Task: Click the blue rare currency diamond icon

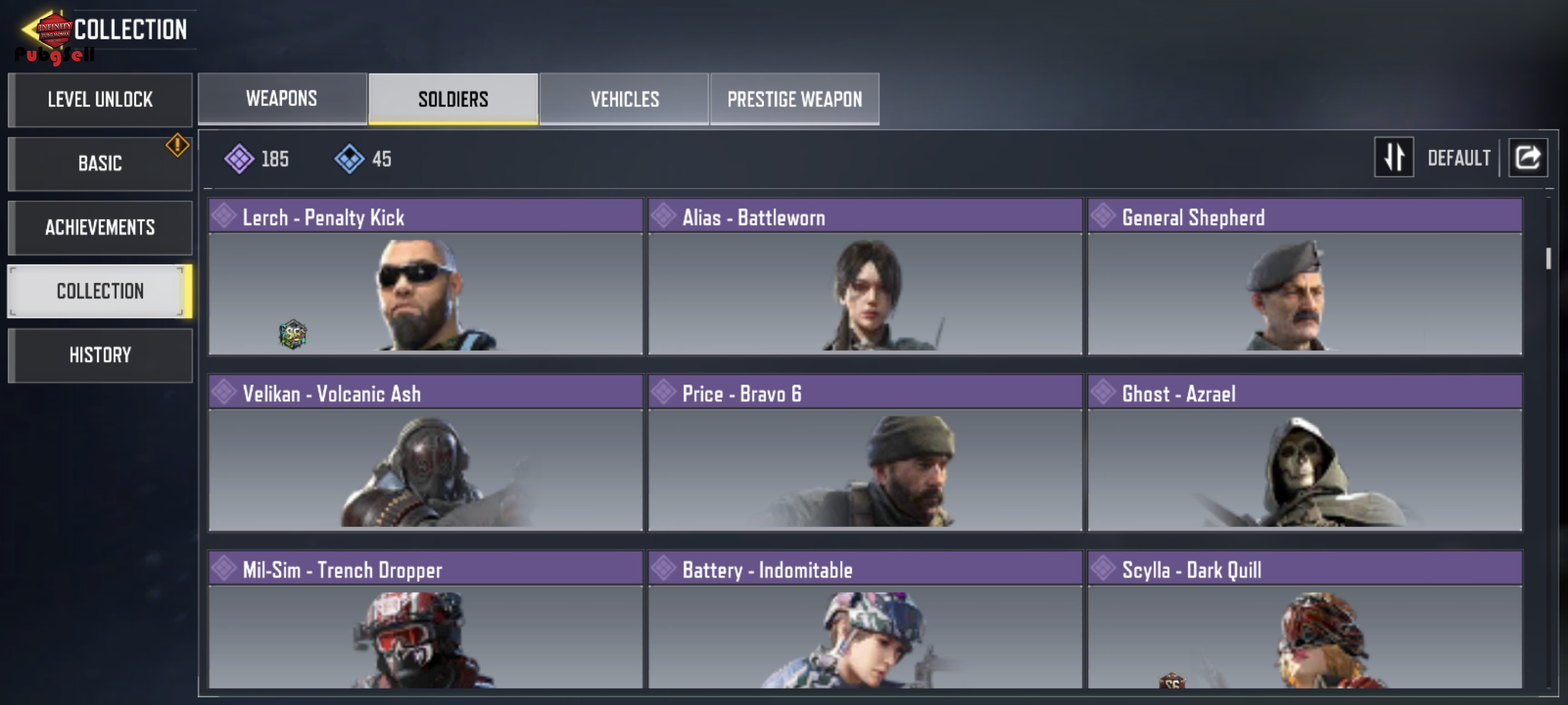Action: click(349, 159)
